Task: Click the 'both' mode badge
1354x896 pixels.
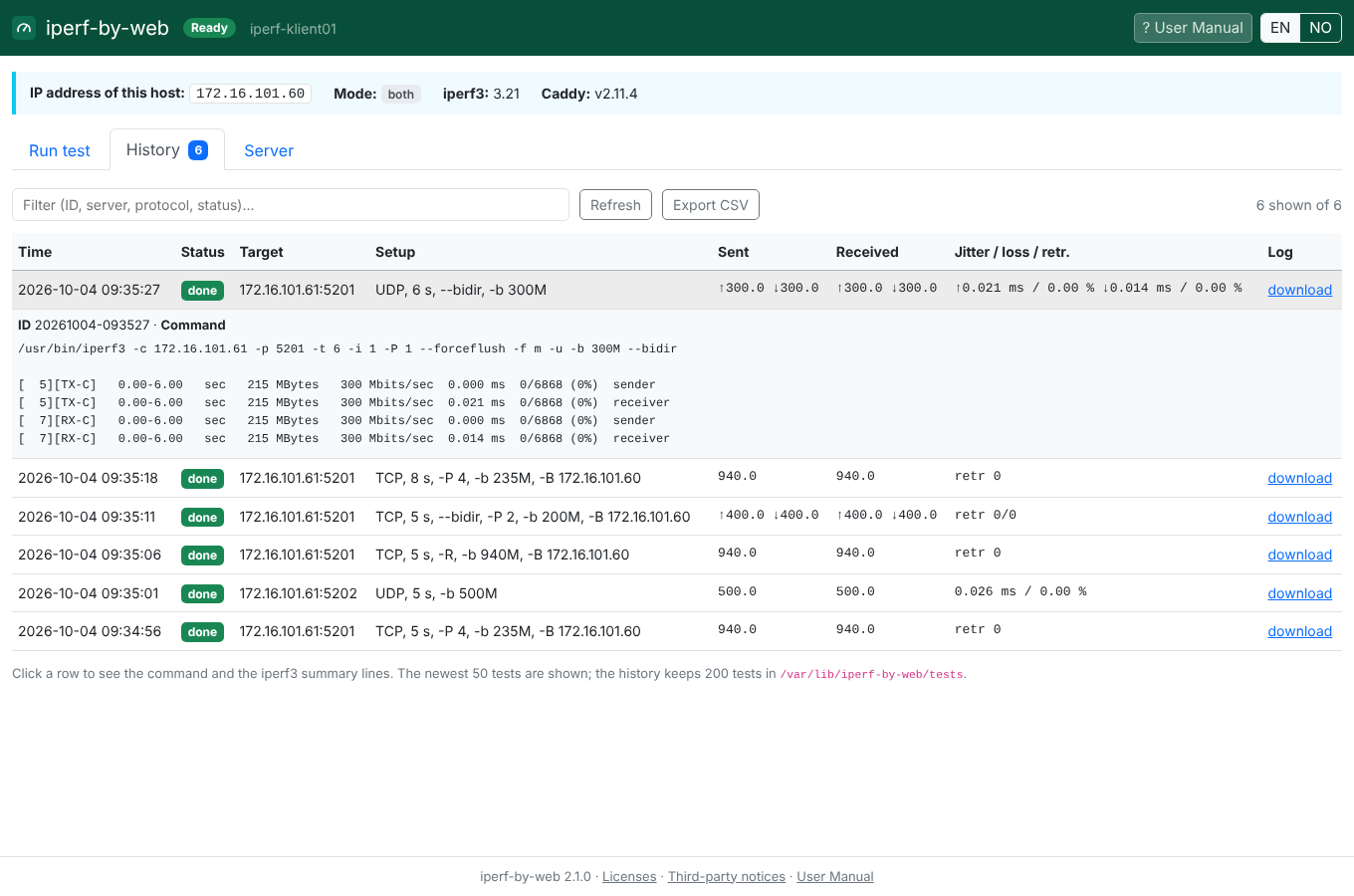Action: [401, 95]
